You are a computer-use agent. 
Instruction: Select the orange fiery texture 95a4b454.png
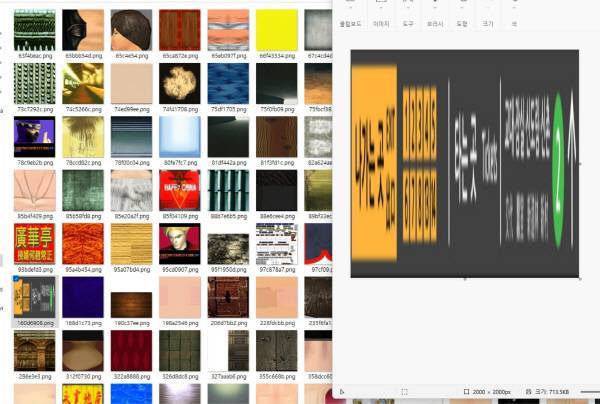tap(83, 244)
